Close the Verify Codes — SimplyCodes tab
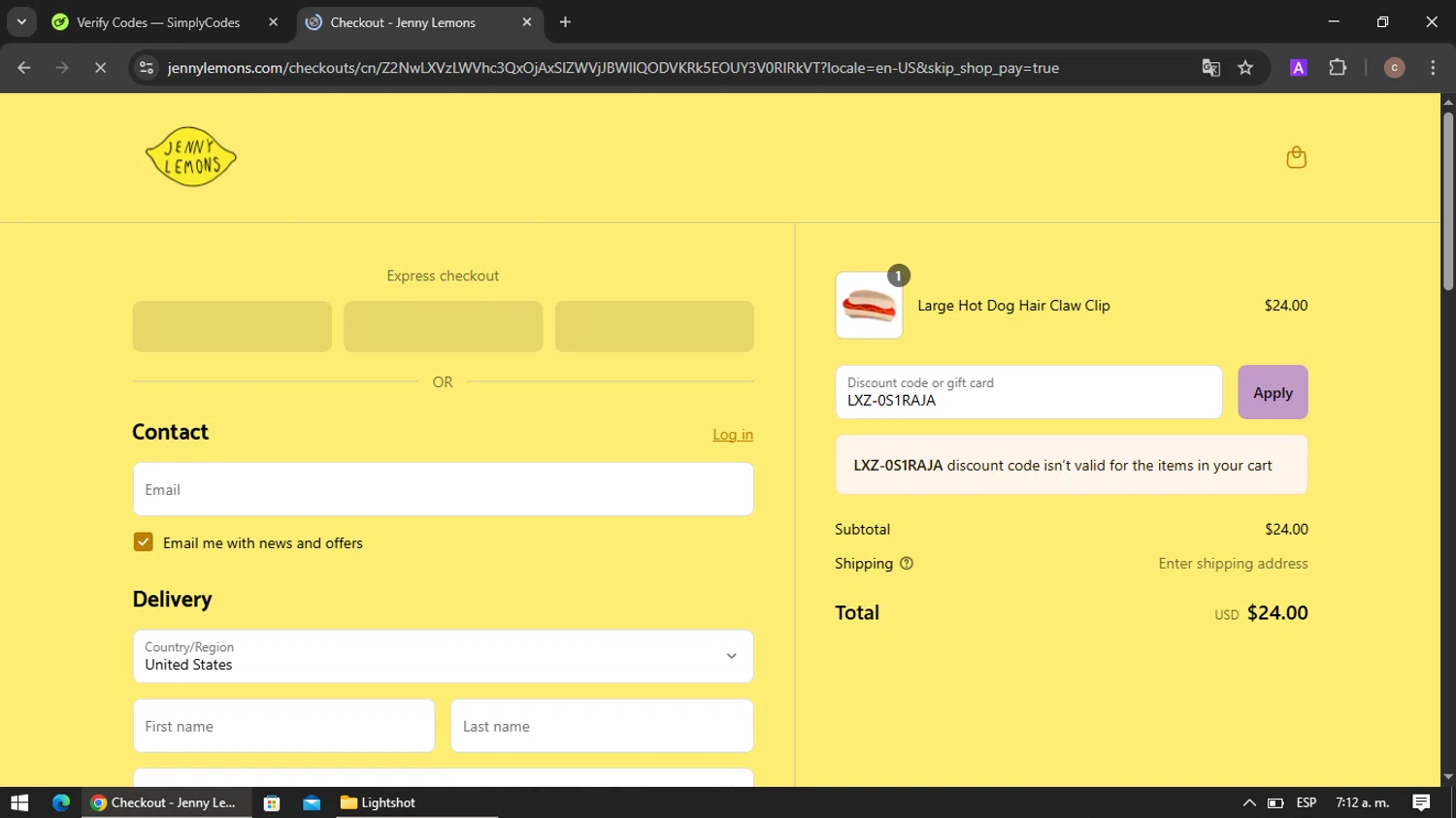The height and width of the screenshot is (818, 1456). pyautogui.click(x=273, y=22)
